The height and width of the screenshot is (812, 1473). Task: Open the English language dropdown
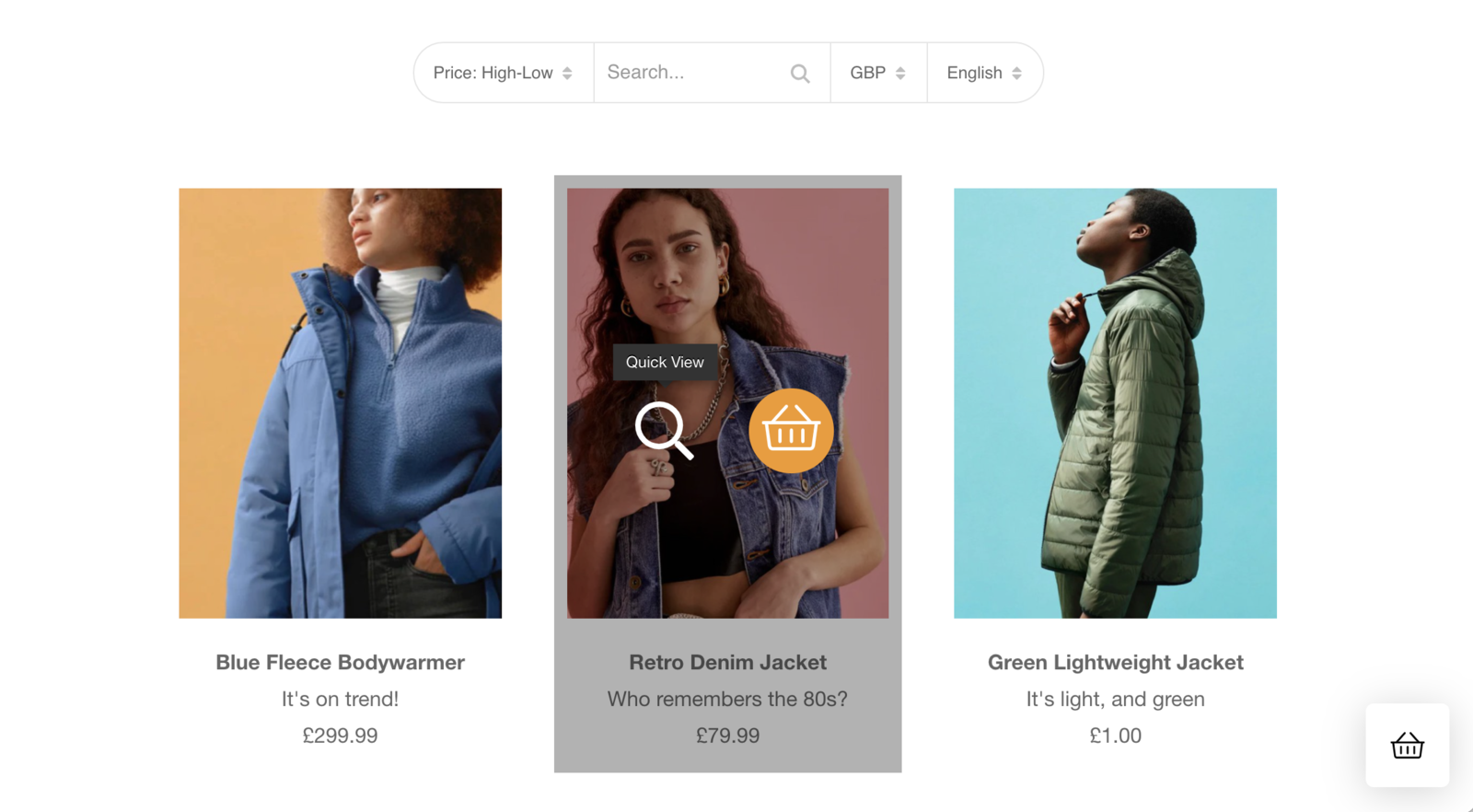tap(984, 73)
